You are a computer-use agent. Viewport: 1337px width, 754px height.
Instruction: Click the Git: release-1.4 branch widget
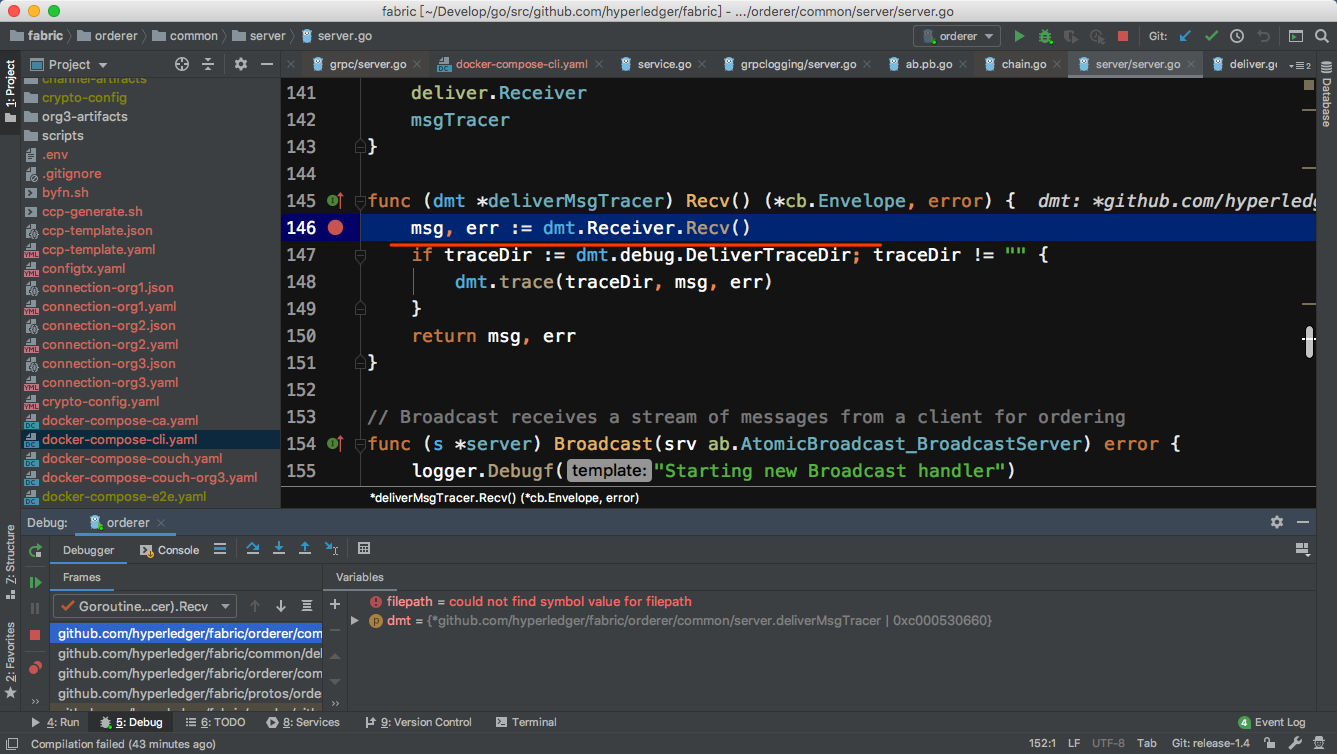pyautogui.click(x=1211, y=743)
